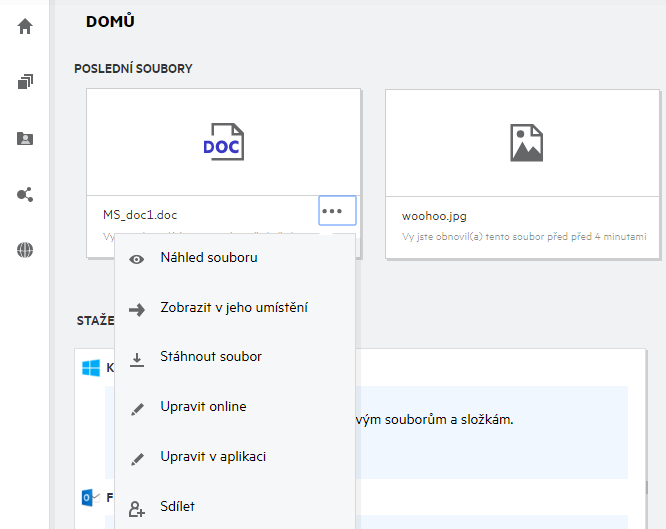Click the Windows logo icon in downloads list
Image resolution: width=666 pixels, height=529 pixels.
[x=92, y=368]
